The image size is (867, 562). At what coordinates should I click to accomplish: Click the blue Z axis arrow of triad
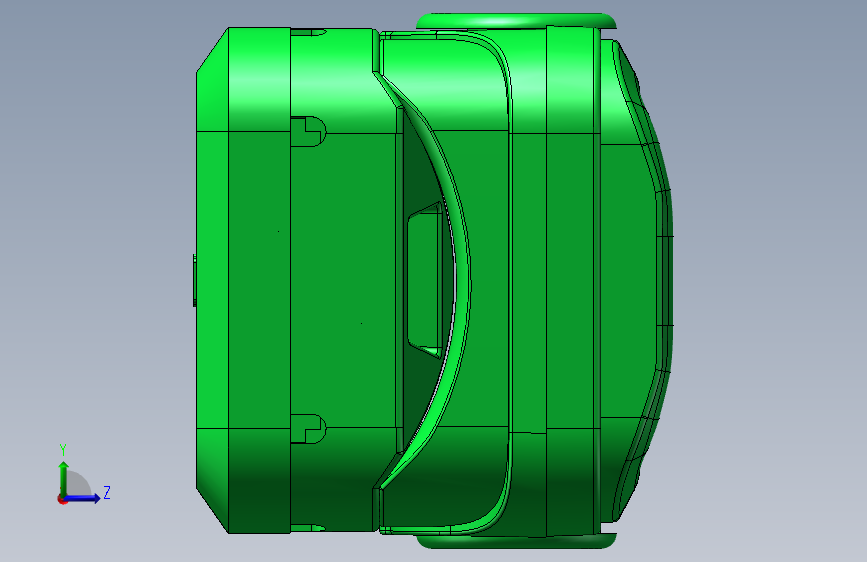click(83, 498)
